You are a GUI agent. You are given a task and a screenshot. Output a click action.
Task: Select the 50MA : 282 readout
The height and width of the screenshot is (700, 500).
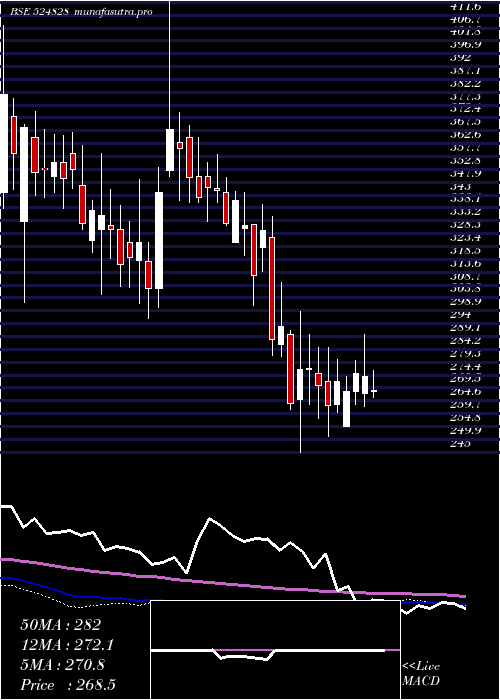[x=61, y=625]
